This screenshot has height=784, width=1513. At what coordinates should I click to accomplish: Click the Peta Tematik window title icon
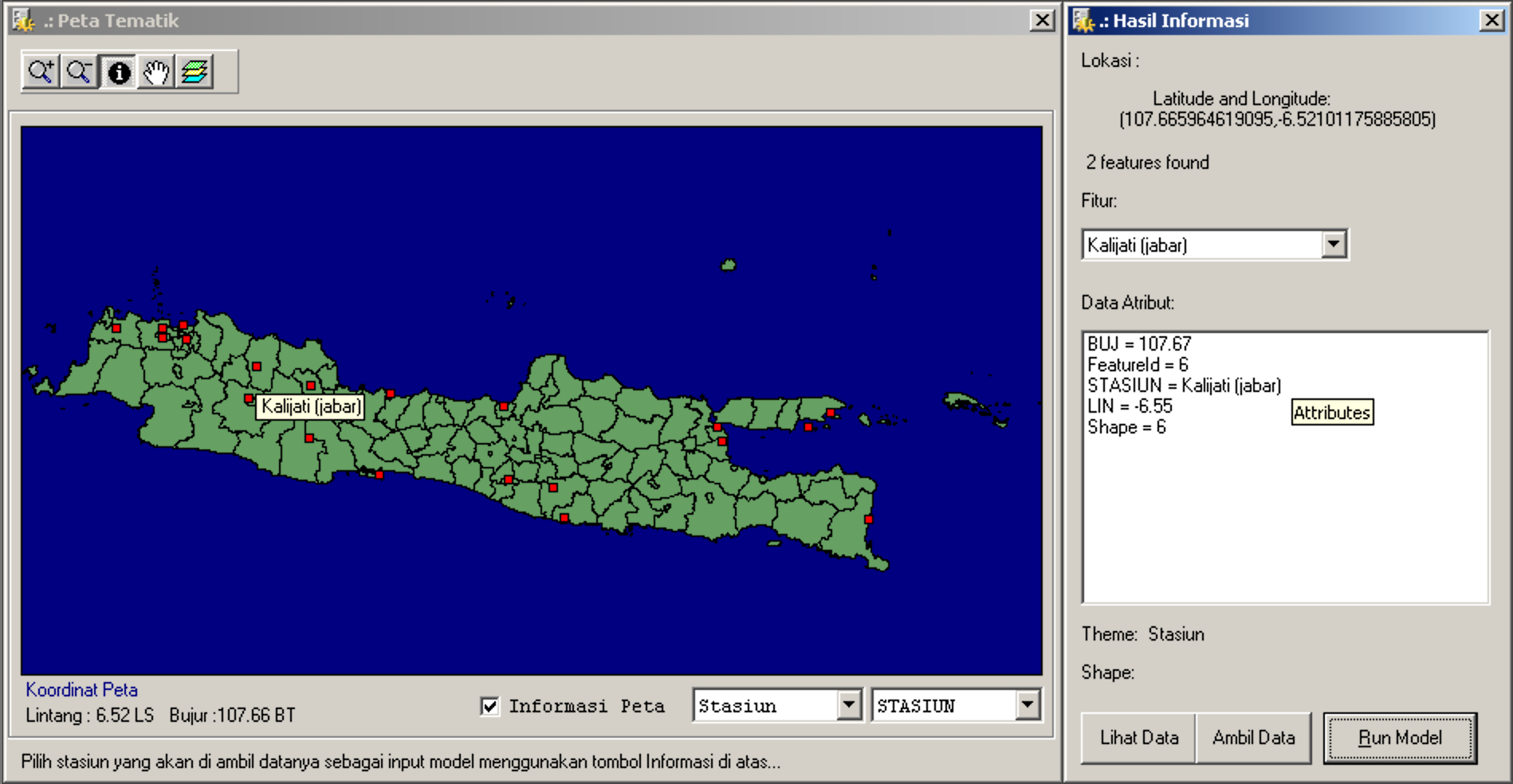click(23, 21)
